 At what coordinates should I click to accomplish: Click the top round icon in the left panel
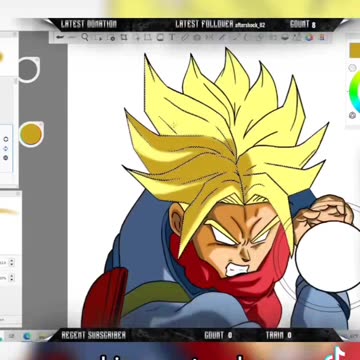(x=6, y=139)
